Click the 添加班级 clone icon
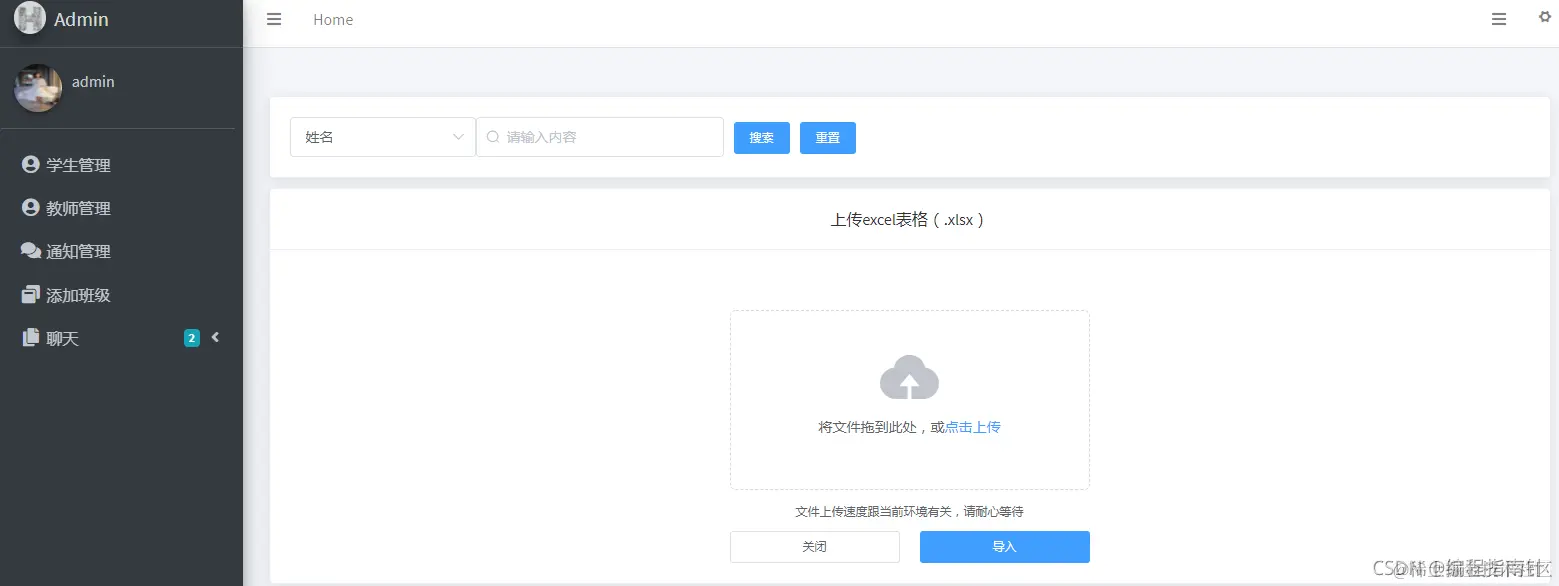 tap(30, 295)
